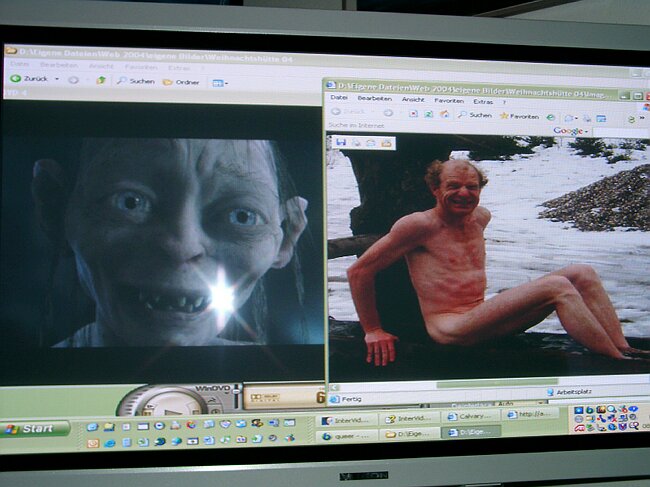Viewport: 650px width, 487px height.
Task: Click Internet Explorer icon in lower quick launch row
Action: 109,443
